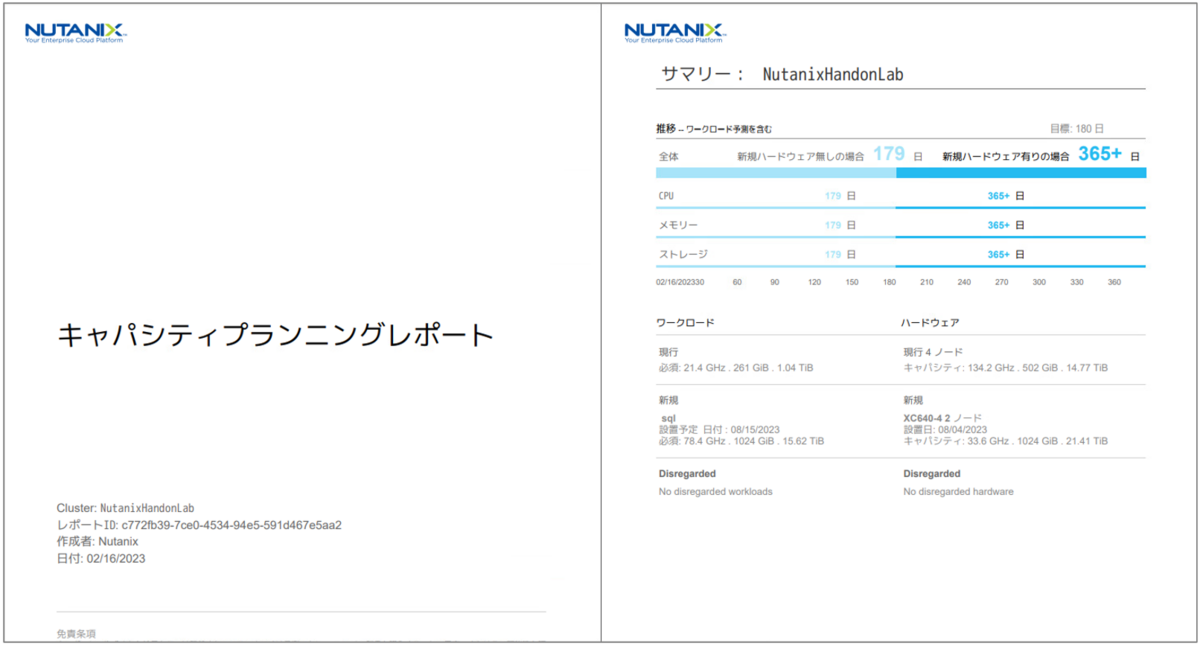Click 新規 under the ハードウェア column

(x=914, y=399)
